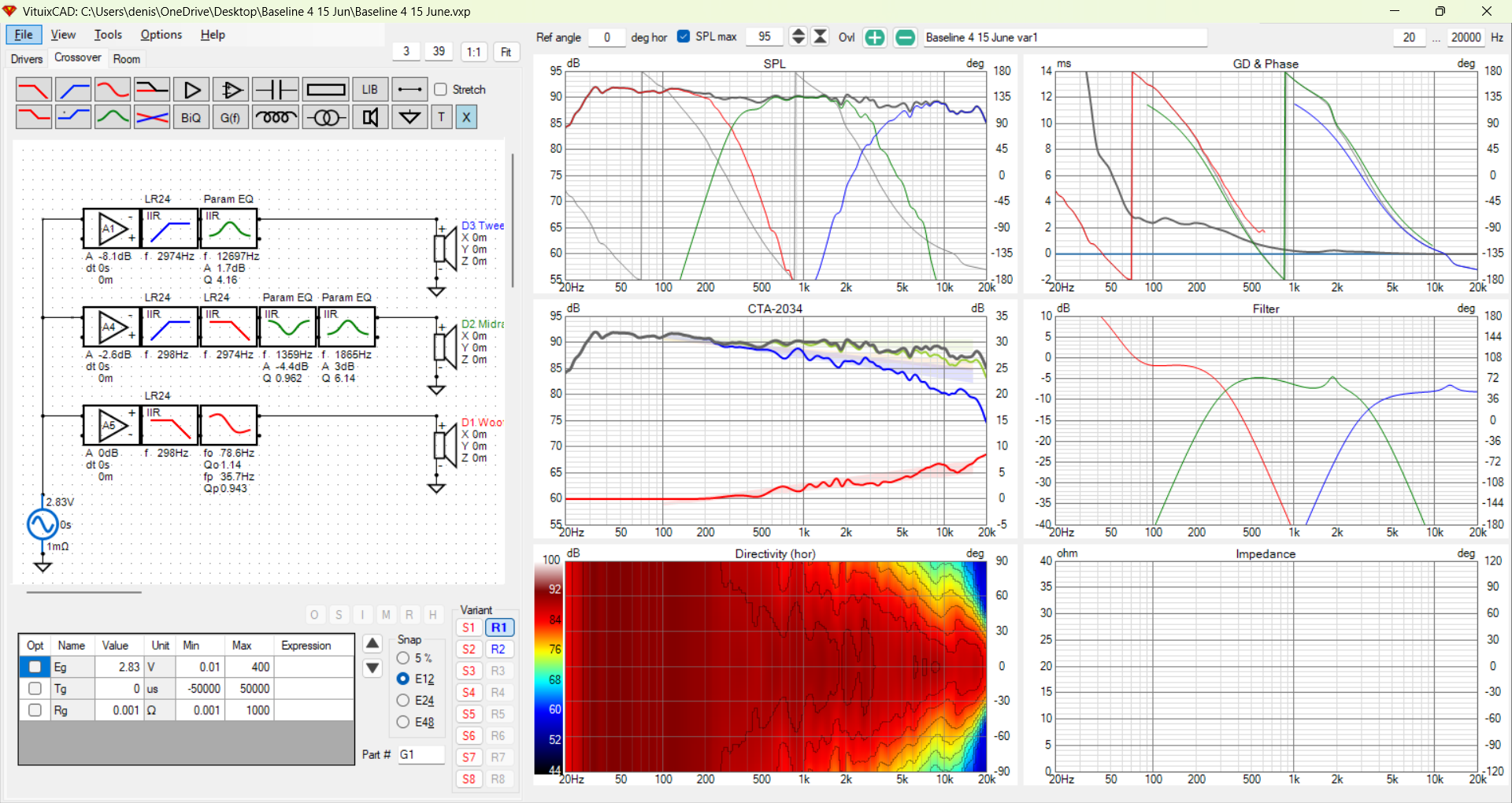The image size is (1512, 803).
Task: Add the green parametric EQ peak block
Action: [113, 117]
